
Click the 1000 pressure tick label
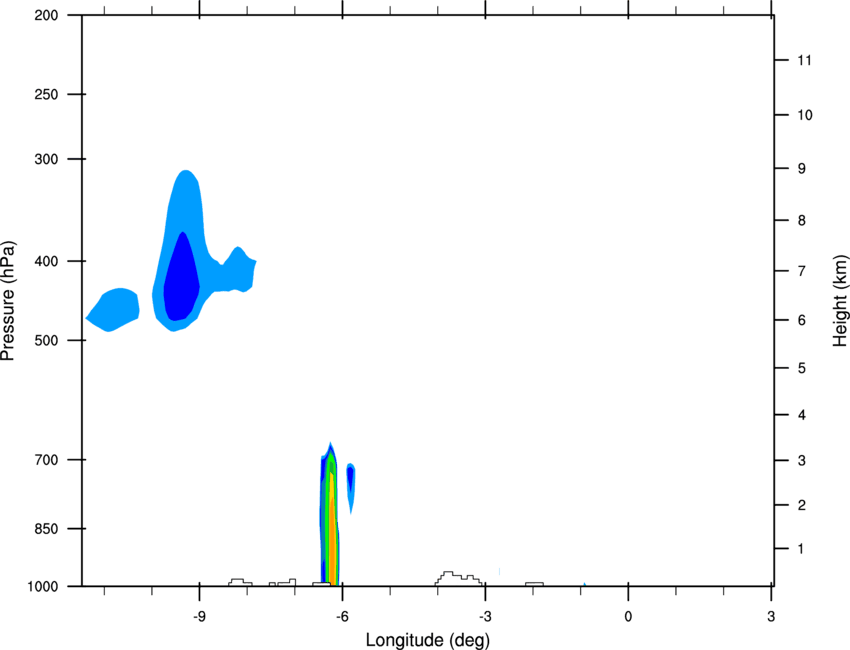(x=43, y=587)
